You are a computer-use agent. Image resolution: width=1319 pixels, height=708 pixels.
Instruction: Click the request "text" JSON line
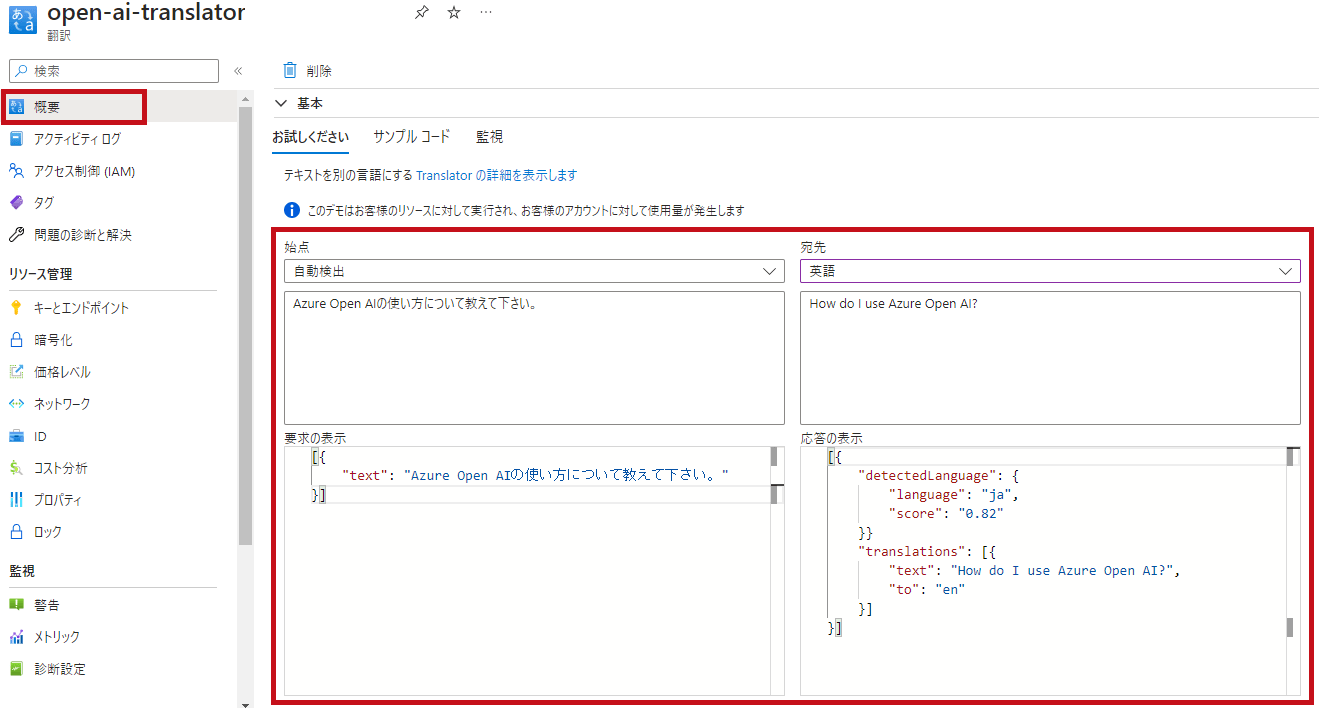[x=535, y=475]
